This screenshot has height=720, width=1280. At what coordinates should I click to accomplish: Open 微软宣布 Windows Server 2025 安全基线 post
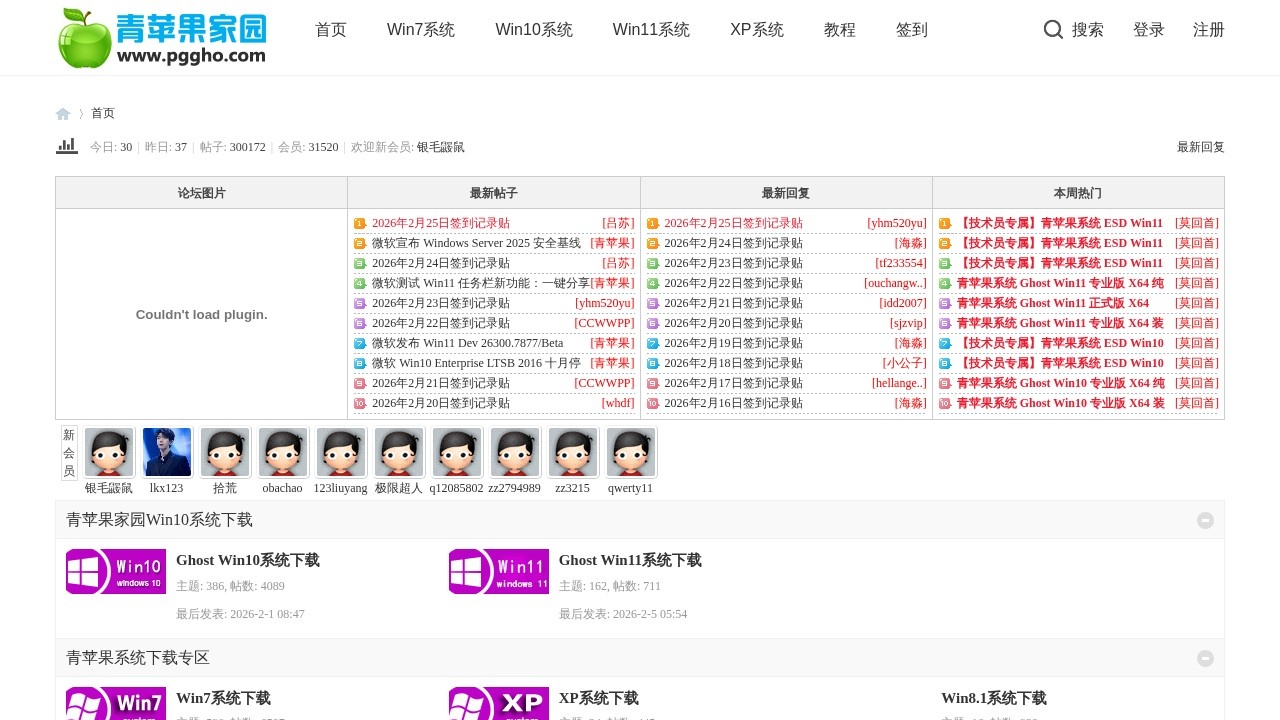click(476, 243)
